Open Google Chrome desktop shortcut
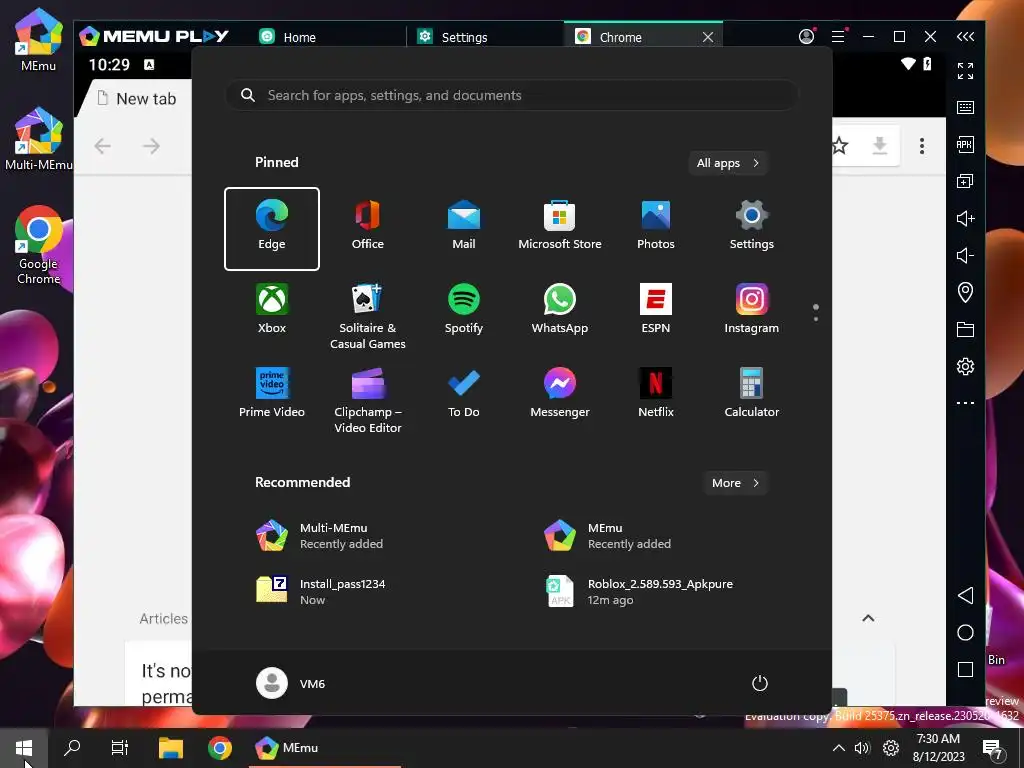1024x768 pixels. [39, 246]
